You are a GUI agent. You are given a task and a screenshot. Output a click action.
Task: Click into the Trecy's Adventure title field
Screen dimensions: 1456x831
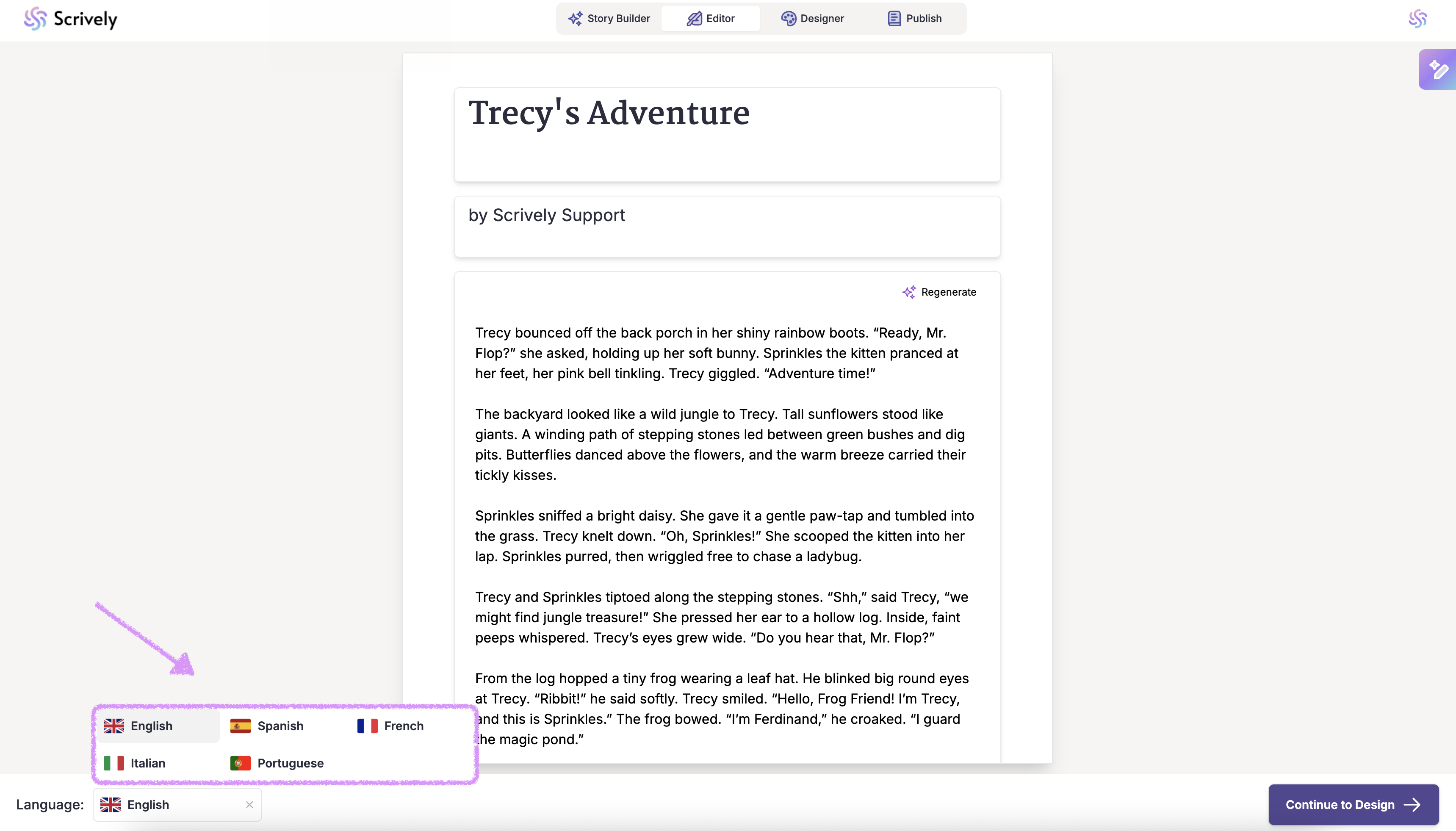727,135
